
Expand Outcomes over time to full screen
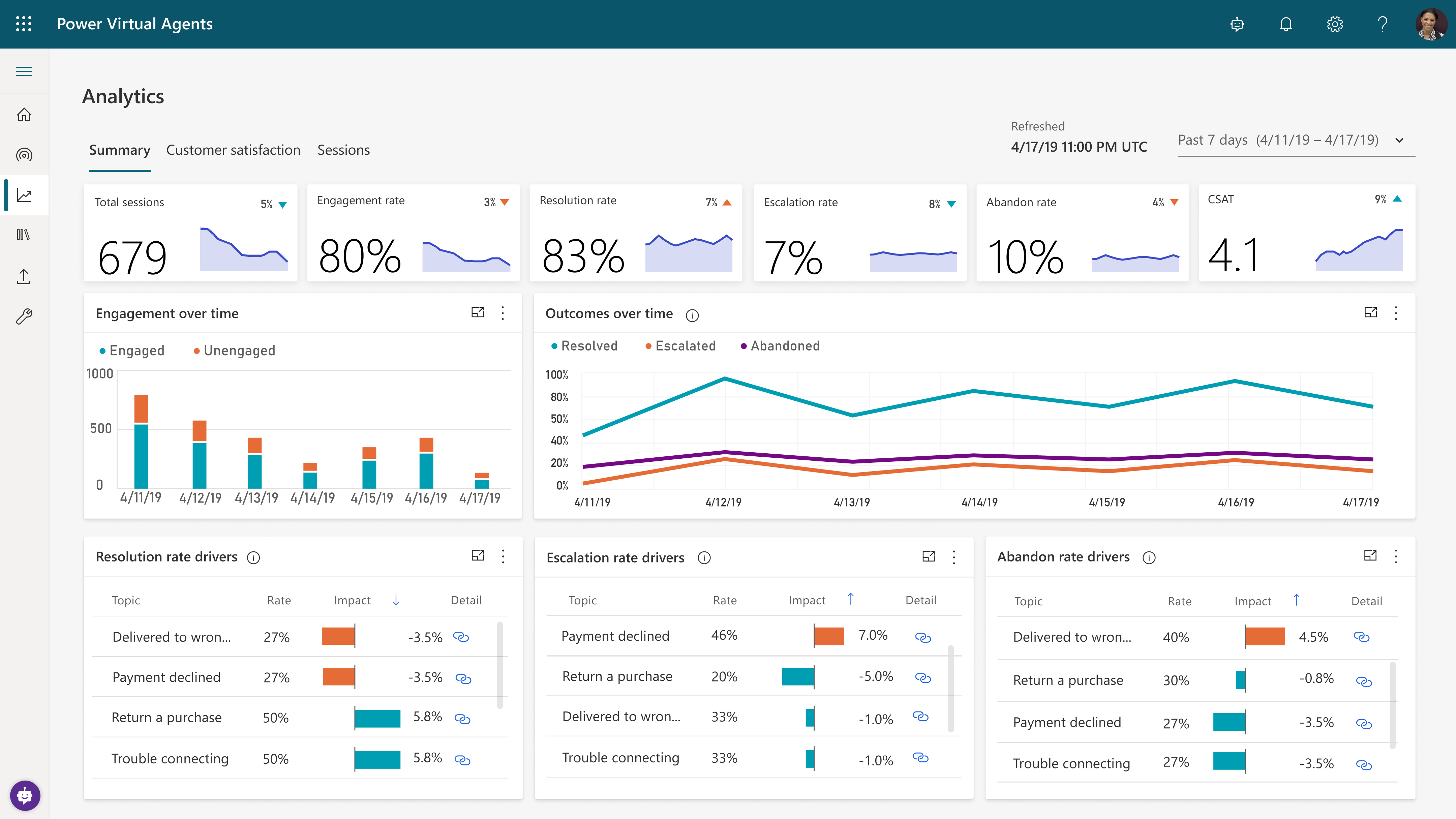[1371, 312]
